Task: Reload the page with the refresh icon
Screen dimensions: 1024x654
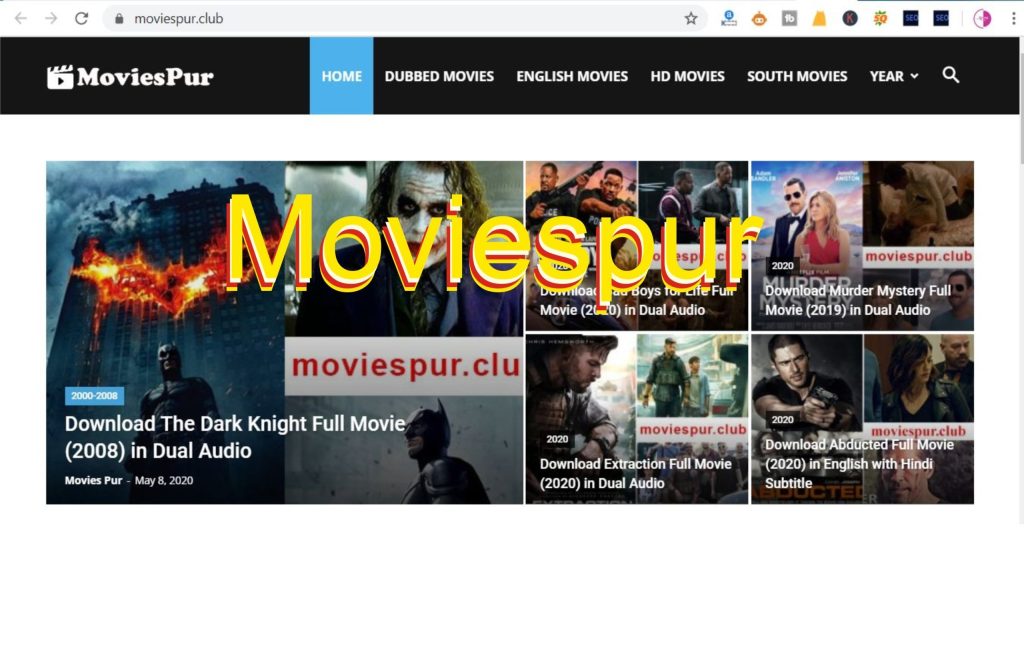Action: coord(82,18)
